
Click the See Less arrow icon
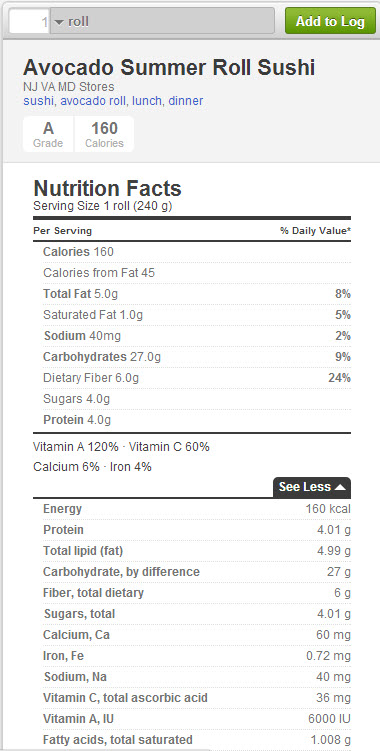click(340, 488)
